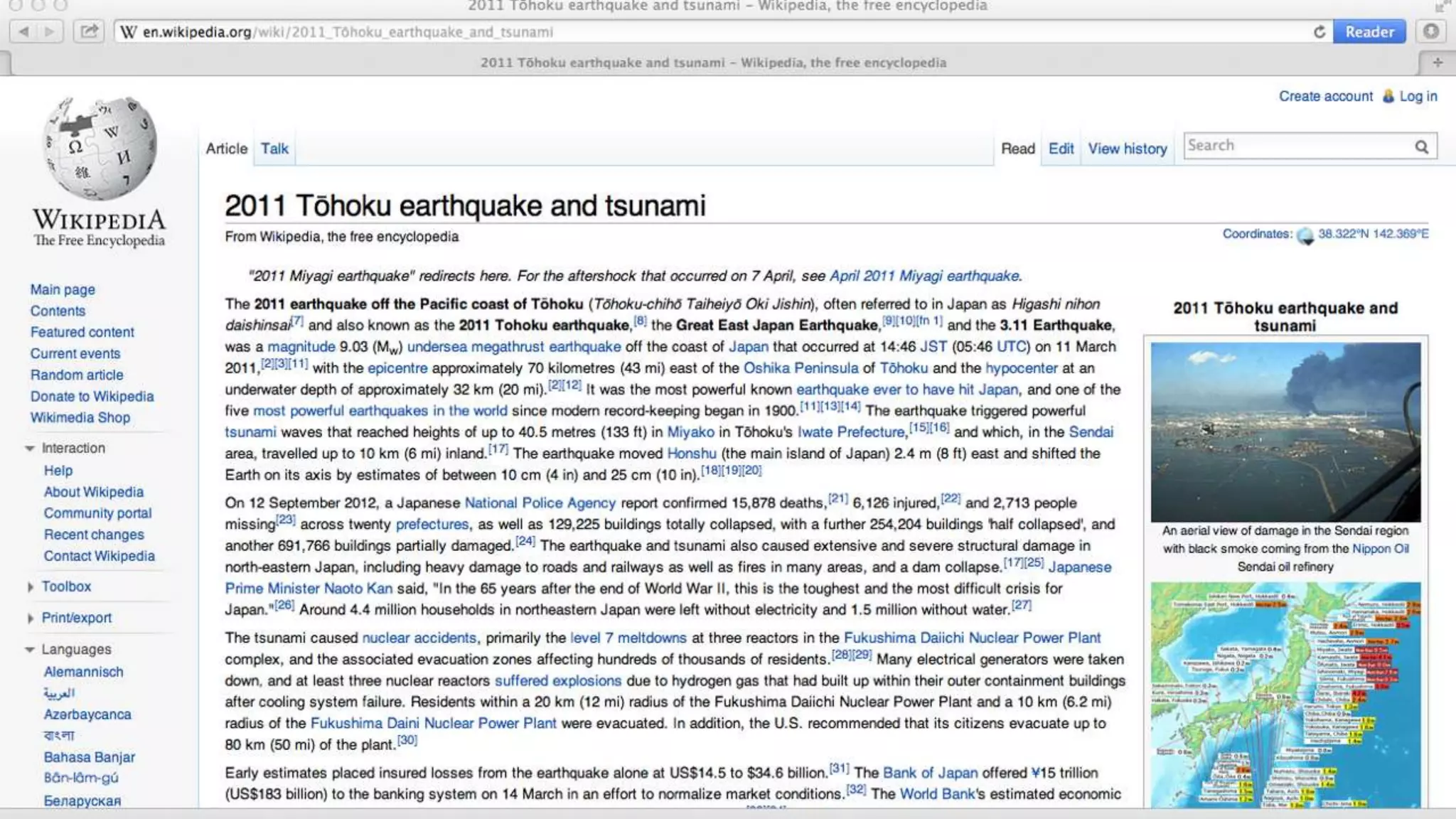Collapse the Interaction sidebar section

(30, 449)
